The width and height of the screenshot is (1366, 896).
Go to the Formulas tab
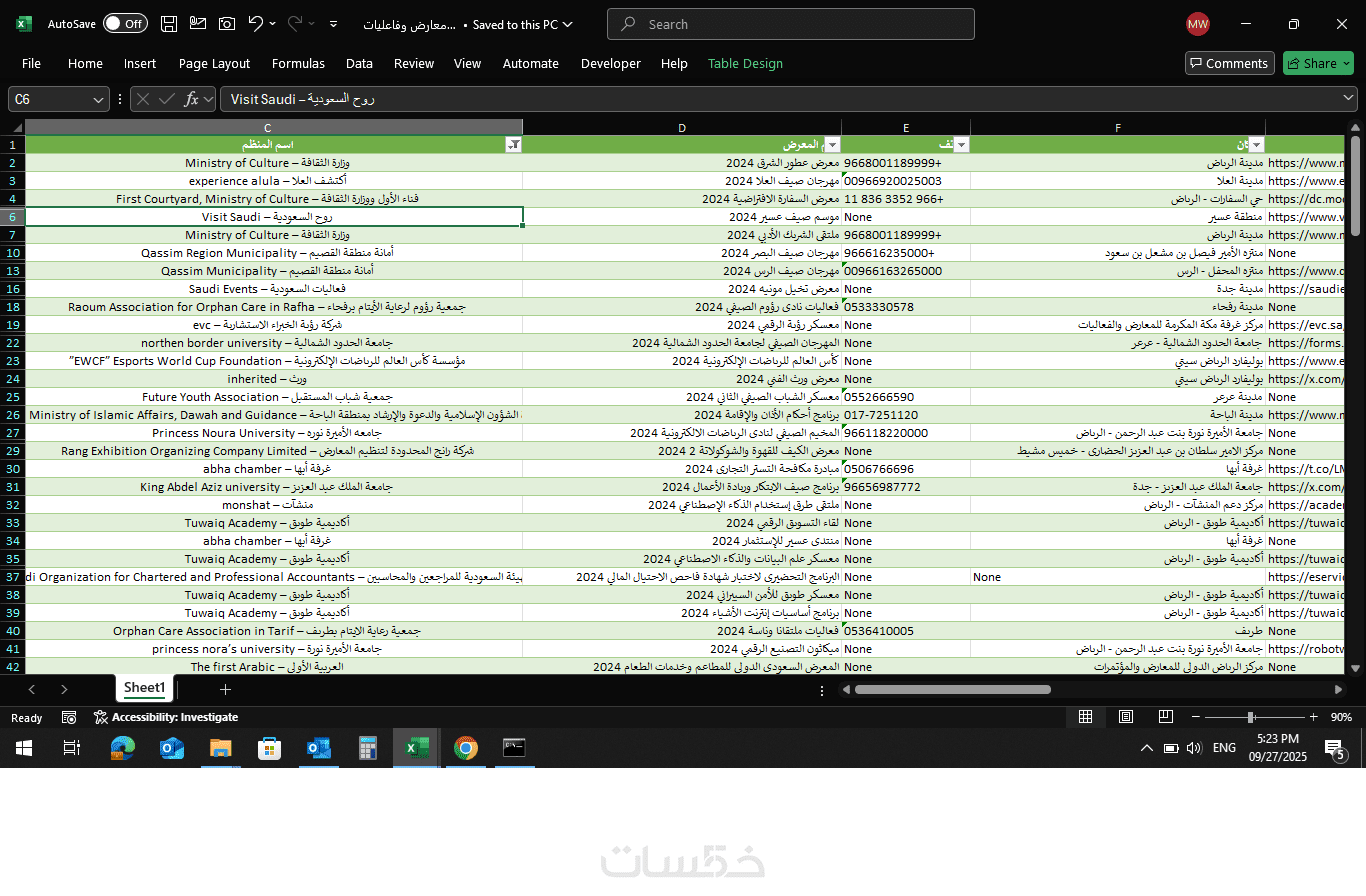coord(298,63)
